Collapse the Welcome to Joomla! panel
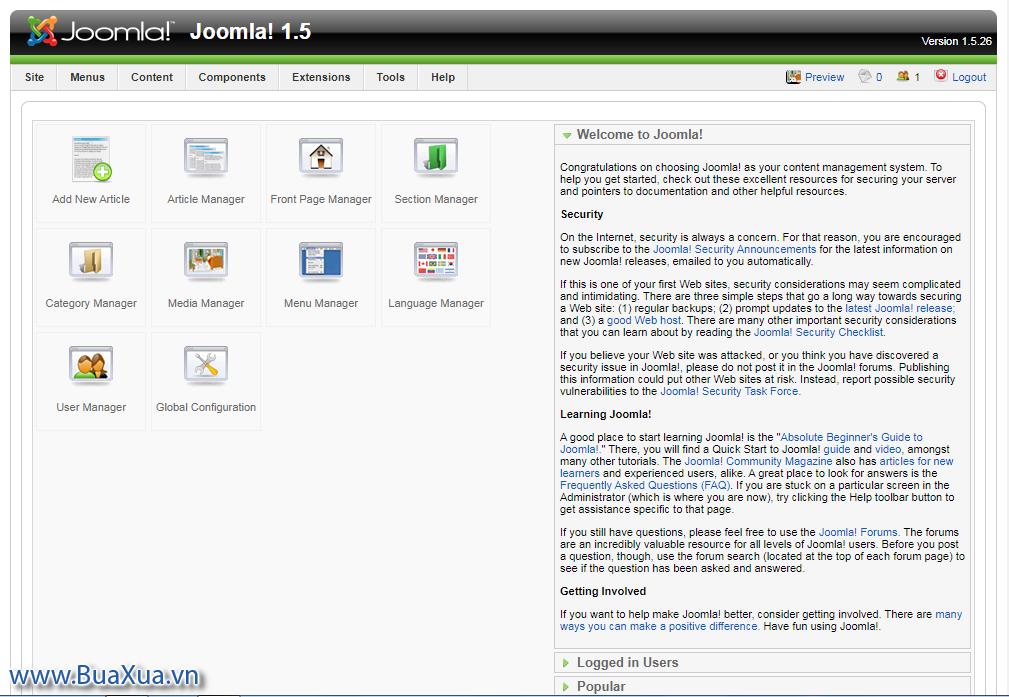1009x697 pixels. 762,135
